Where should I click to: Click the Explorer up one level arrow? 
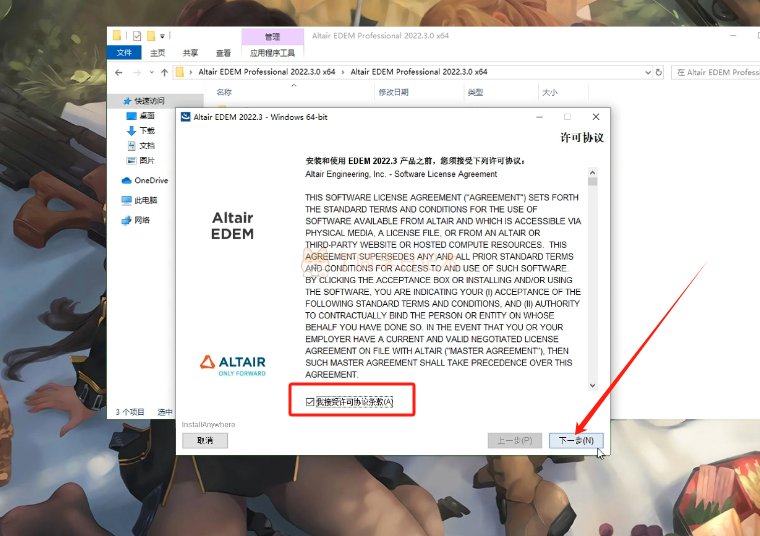coord(164,72)
